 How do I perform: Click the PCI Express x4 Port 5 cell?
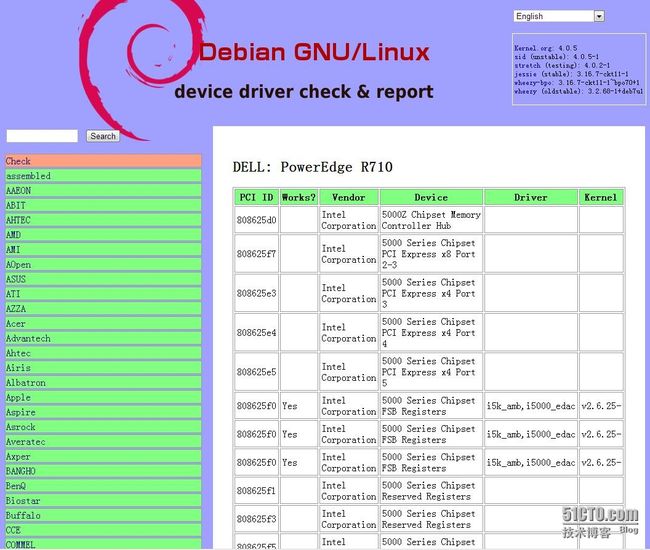[431, 372]
